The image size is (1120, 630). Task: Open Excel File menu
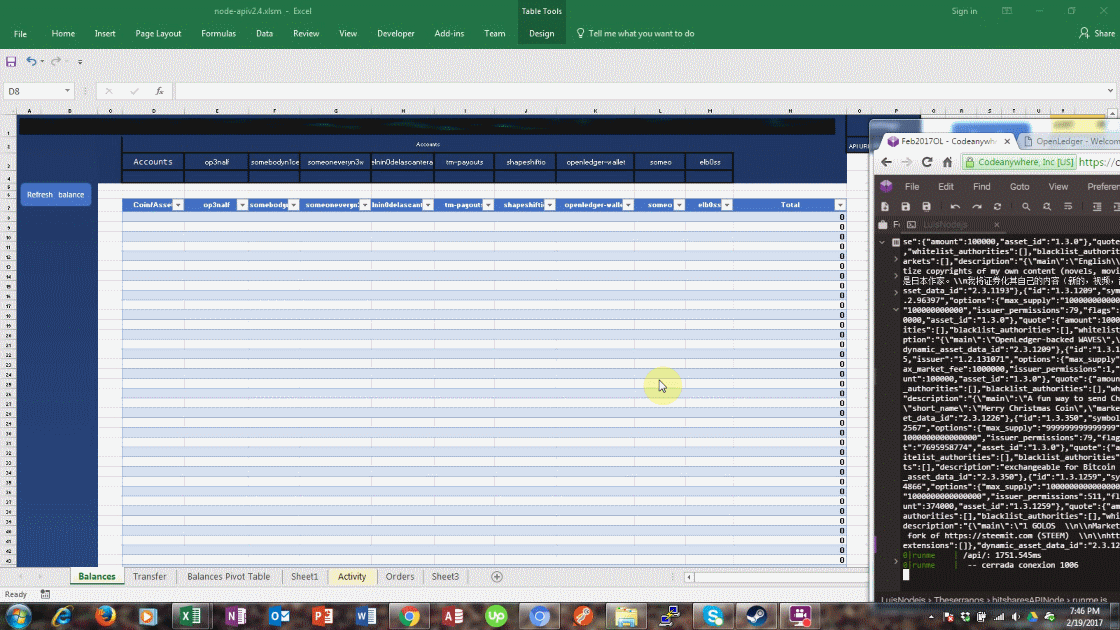coord(20,34)
